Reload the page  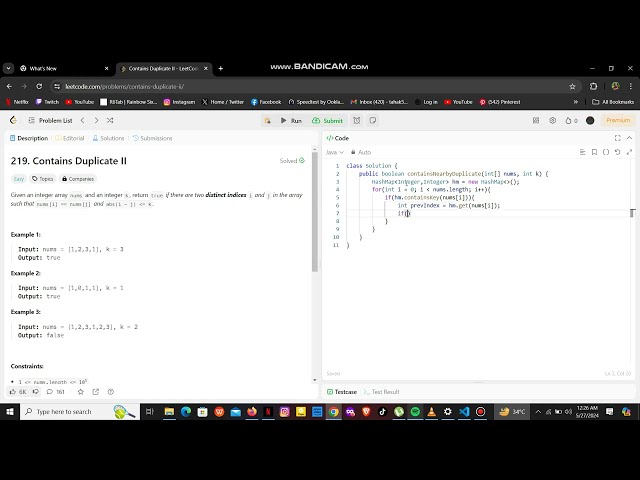tap(39, 87)
